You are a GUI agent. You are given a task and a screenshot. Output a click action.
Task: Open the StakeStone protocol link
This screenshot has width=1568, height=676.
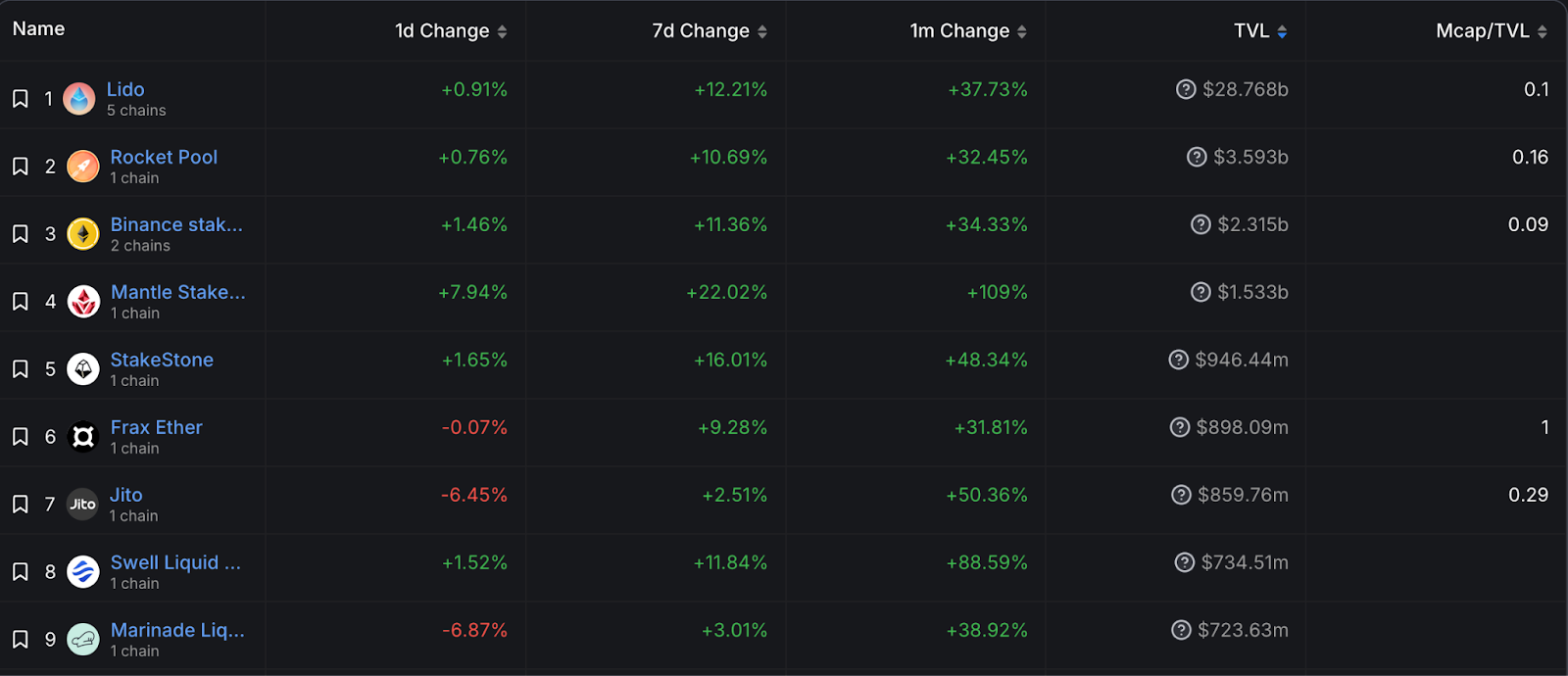point(162,360)
